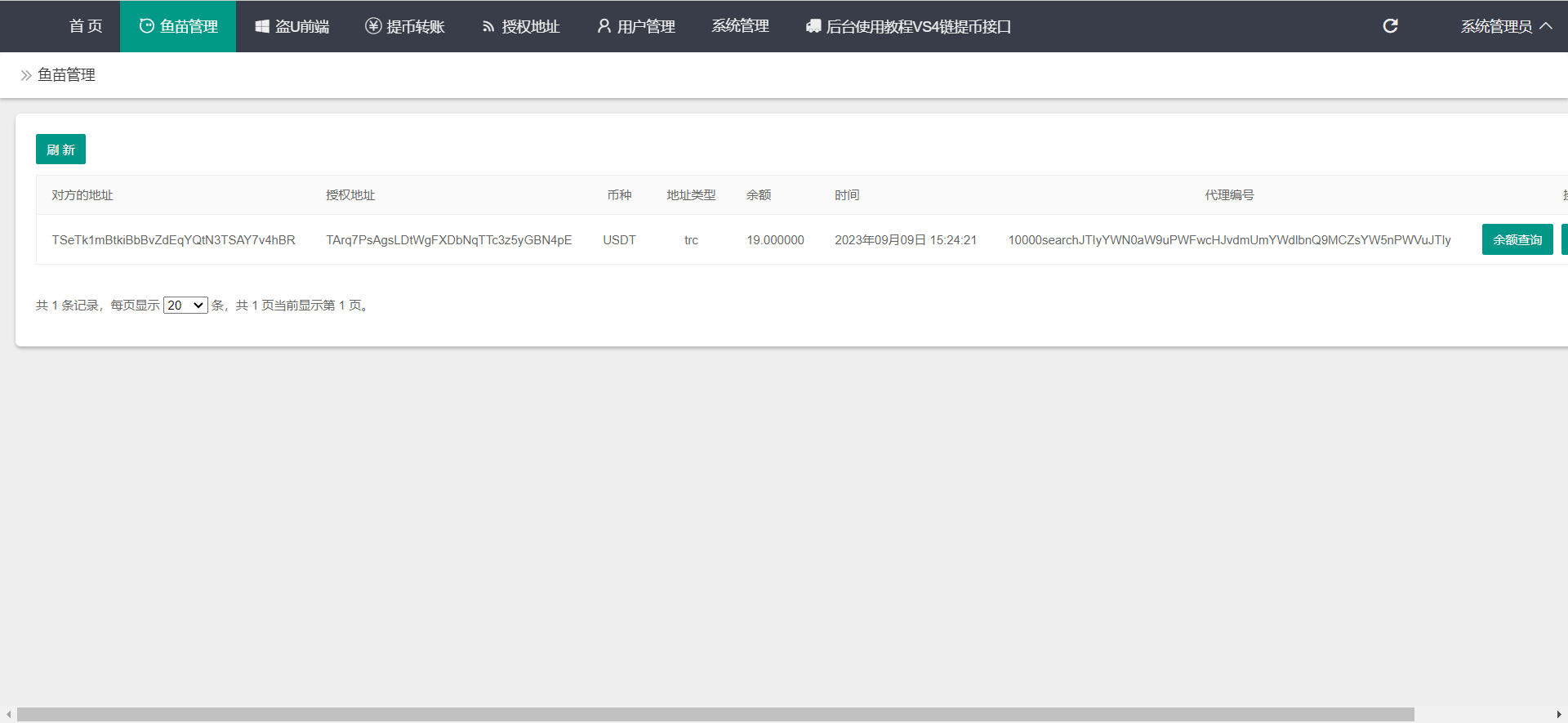Click the 余额查询 button

click(1517, 239)
